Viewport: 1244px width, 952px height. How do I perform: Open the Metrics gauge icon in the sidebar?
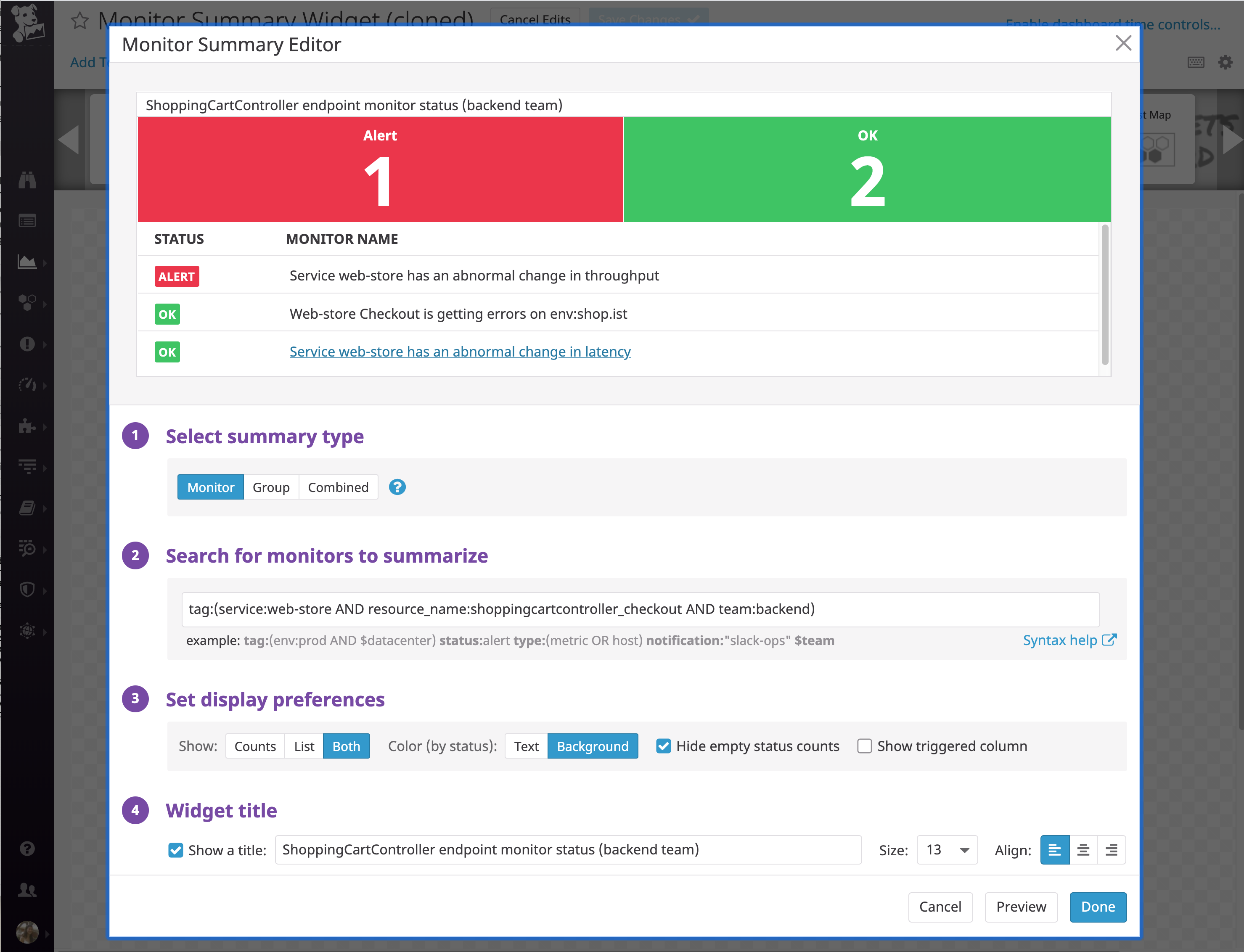(26, 385)
